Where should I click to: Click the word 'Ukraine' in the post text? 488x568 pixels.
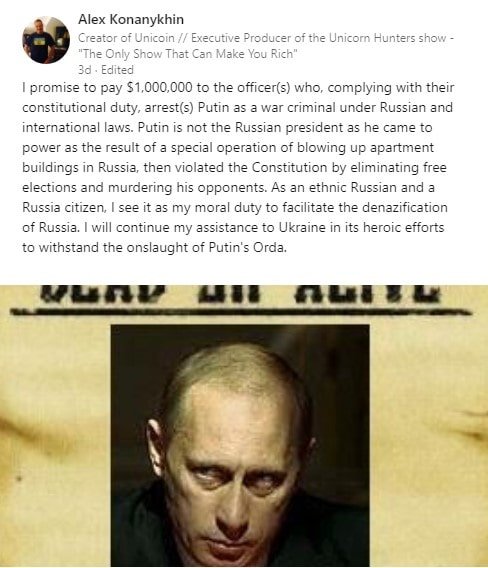[302, 227]
